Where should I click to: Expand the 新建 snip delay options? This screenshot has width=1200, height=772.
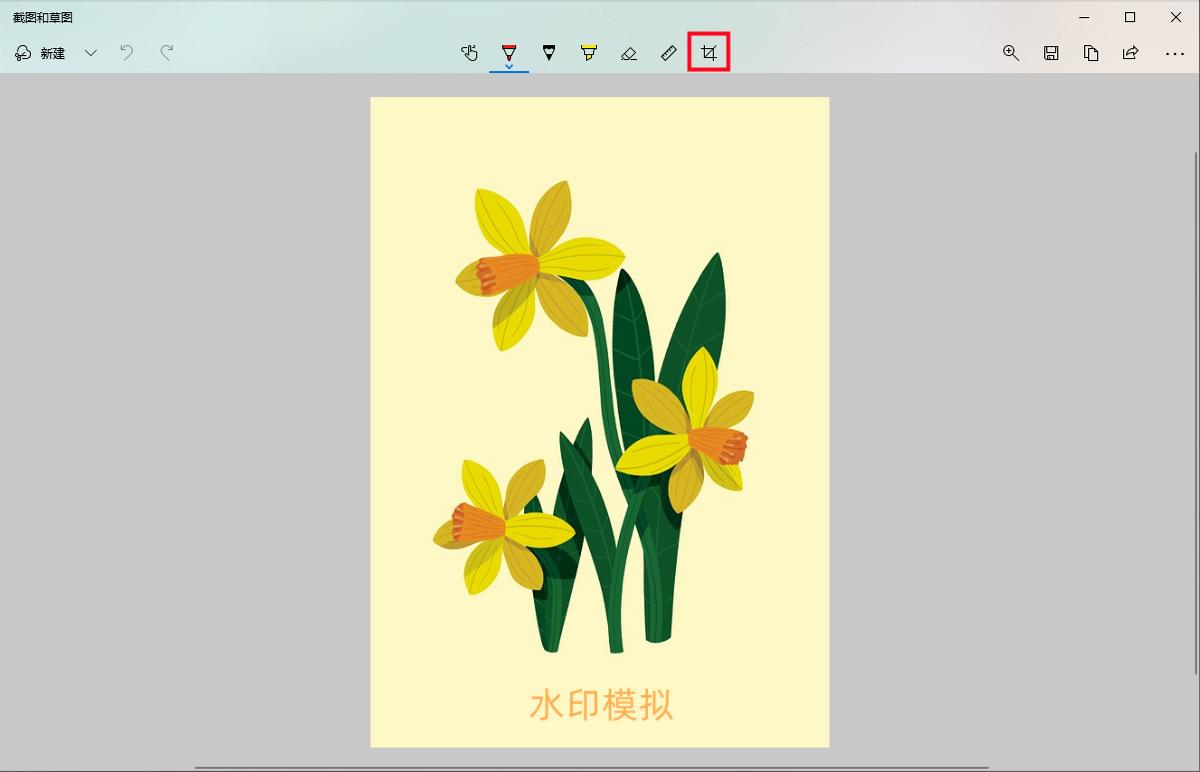(x=91, y=53)
